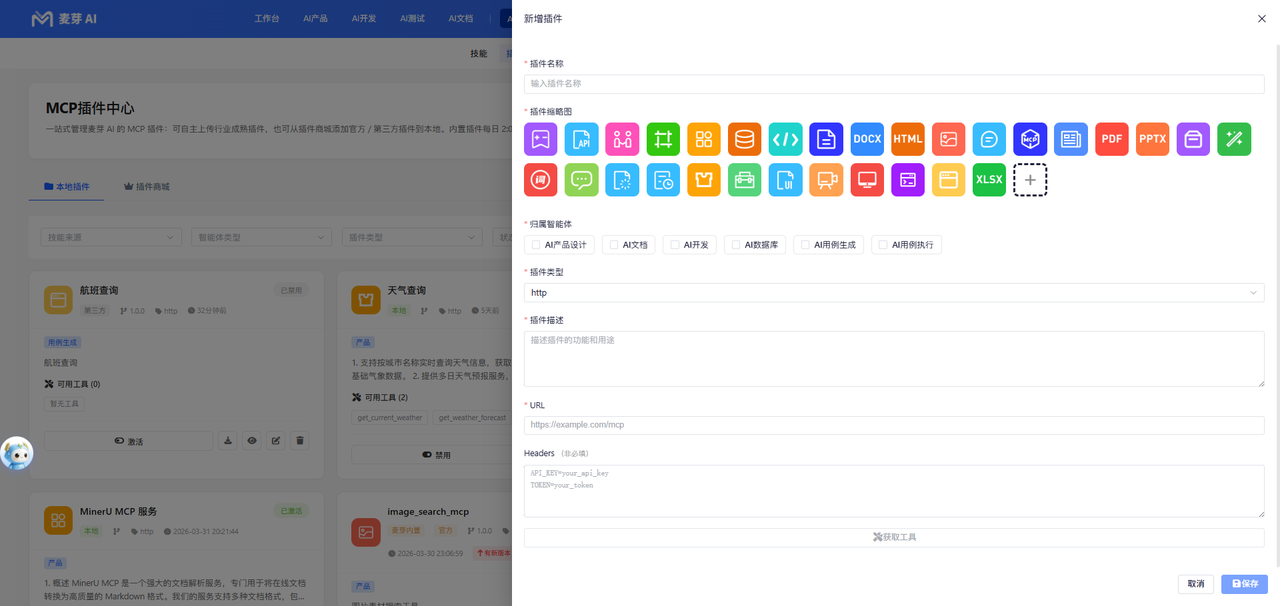This screenshot has height=606, width=1280.
Task: Pick the orange database cylinder thumbnail icon
Action: (744, 139)
